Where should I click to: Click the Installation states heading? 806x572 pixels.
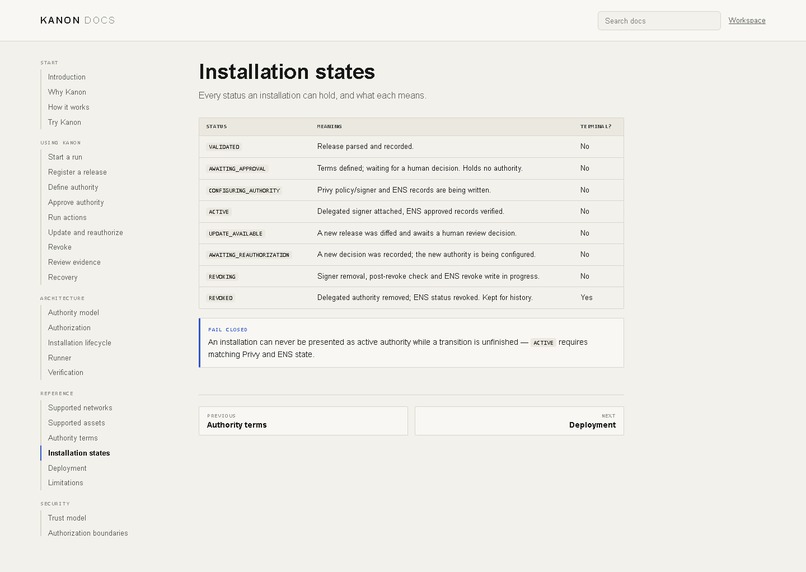(287, 71)
